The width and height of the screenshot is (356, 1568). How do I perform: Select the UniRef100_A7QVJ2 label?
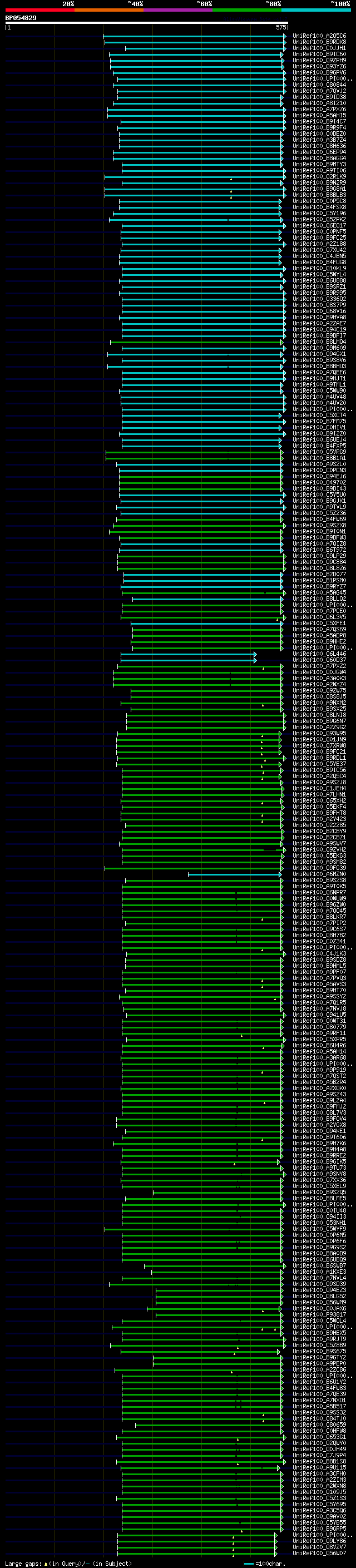tap(319, 91)
